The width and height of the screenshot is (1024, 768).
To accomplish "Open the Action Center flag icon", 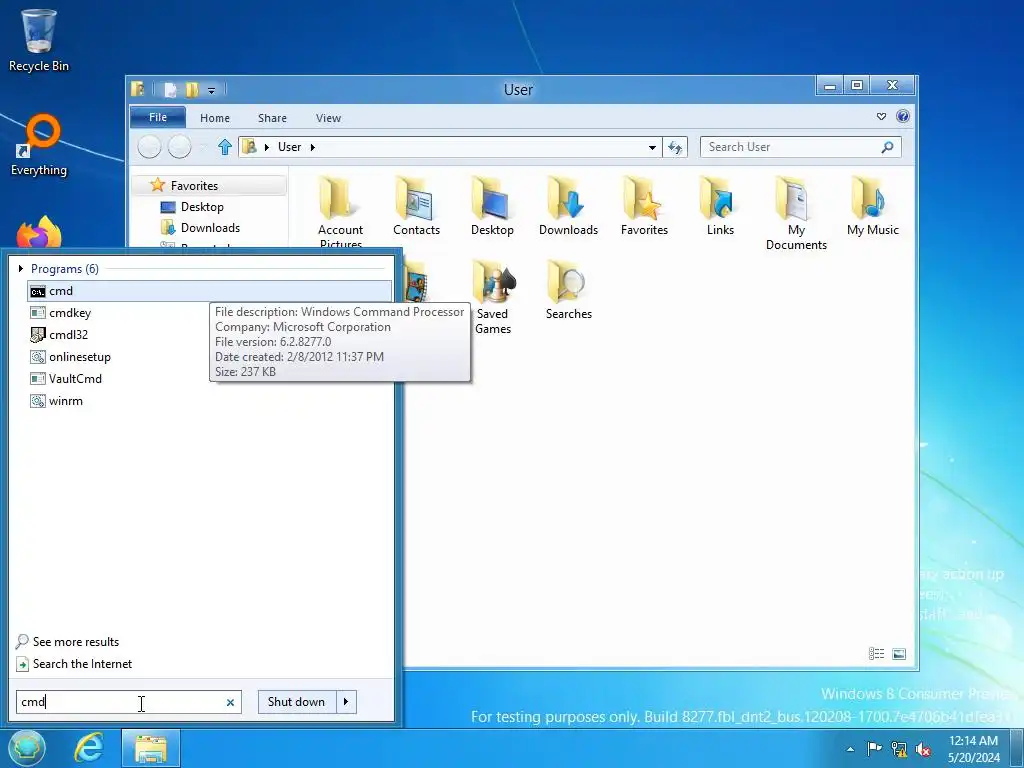I will point(874,749).
